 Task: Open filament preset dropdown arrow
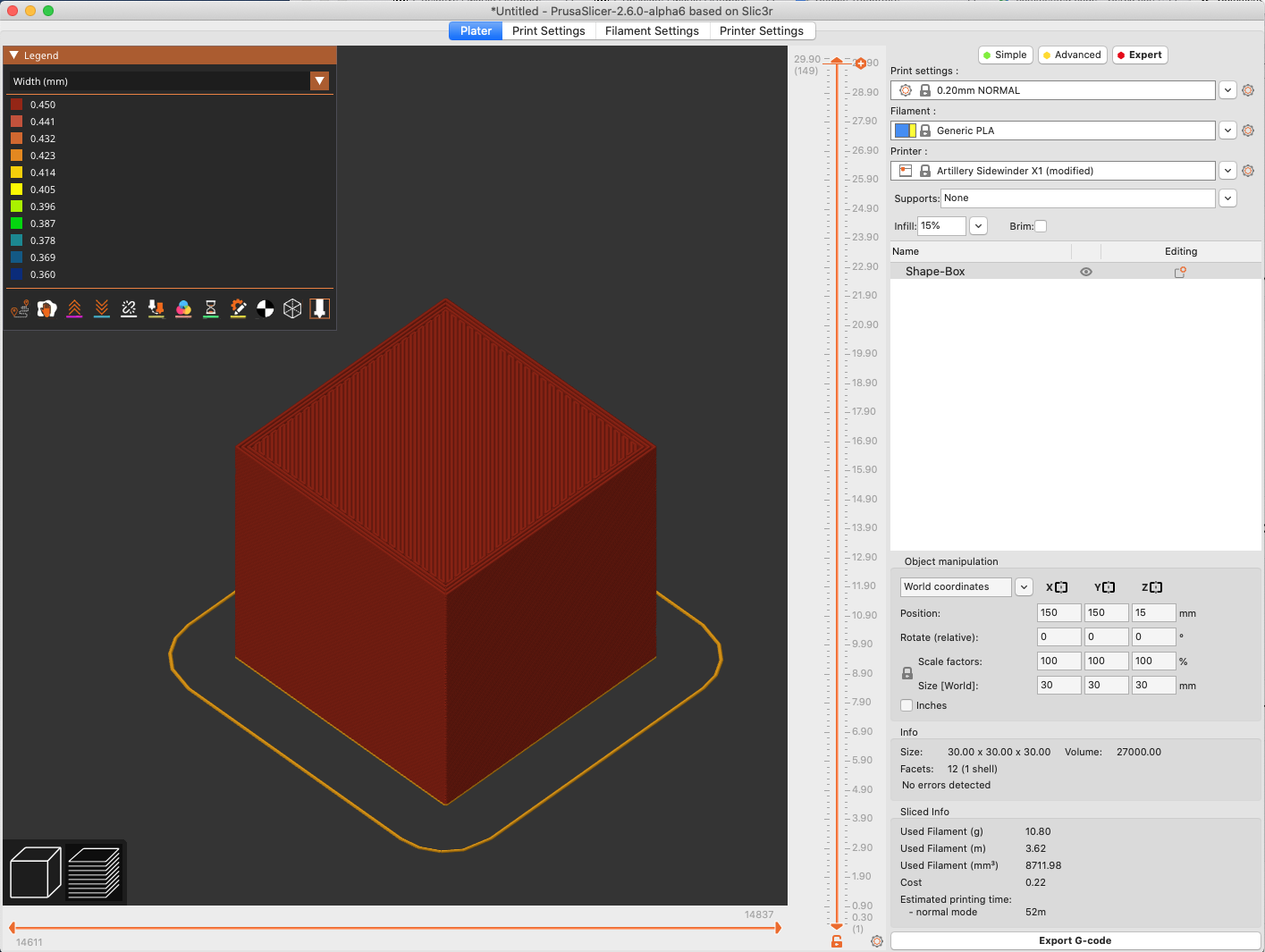point(1228,131)
